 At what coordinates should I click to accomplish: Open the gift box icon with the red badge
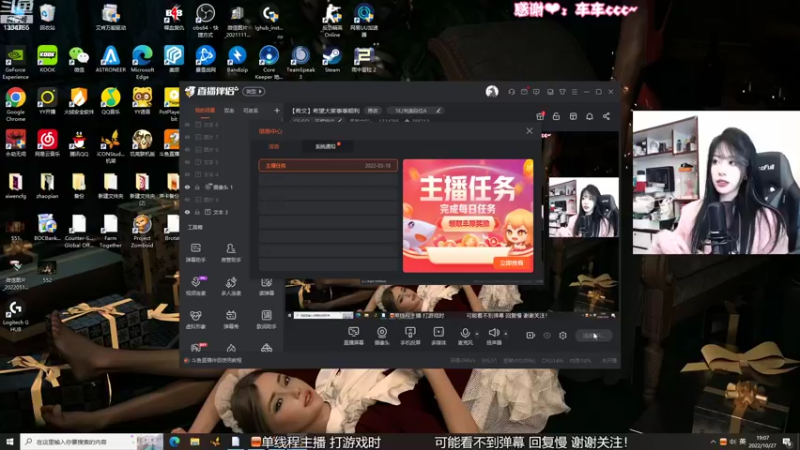click(540, 116)
